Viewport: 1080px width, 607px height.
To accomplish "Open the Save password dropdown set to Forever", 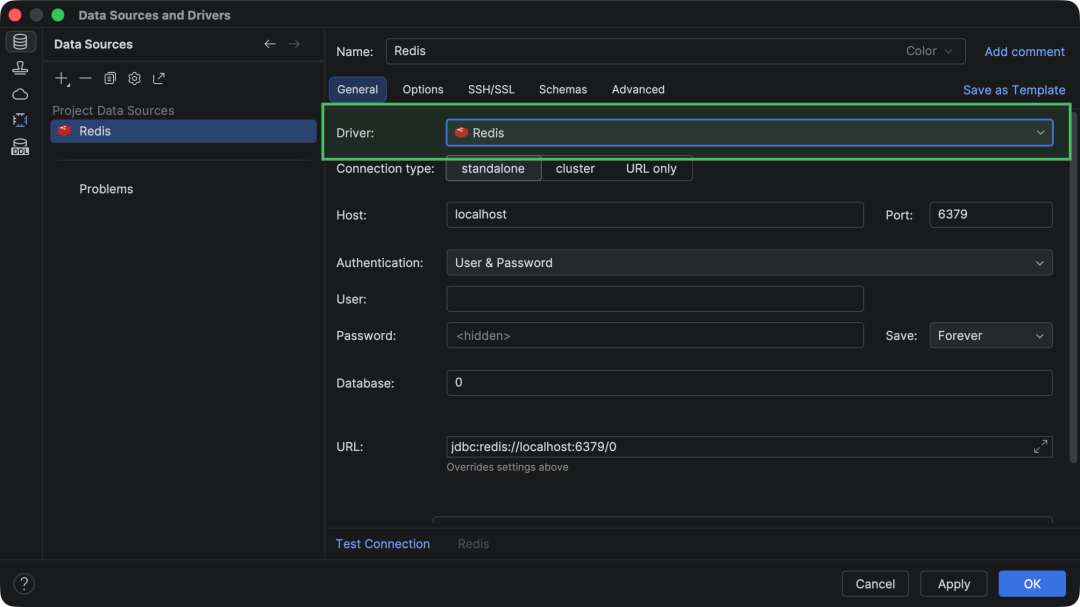I will point(990,336).
